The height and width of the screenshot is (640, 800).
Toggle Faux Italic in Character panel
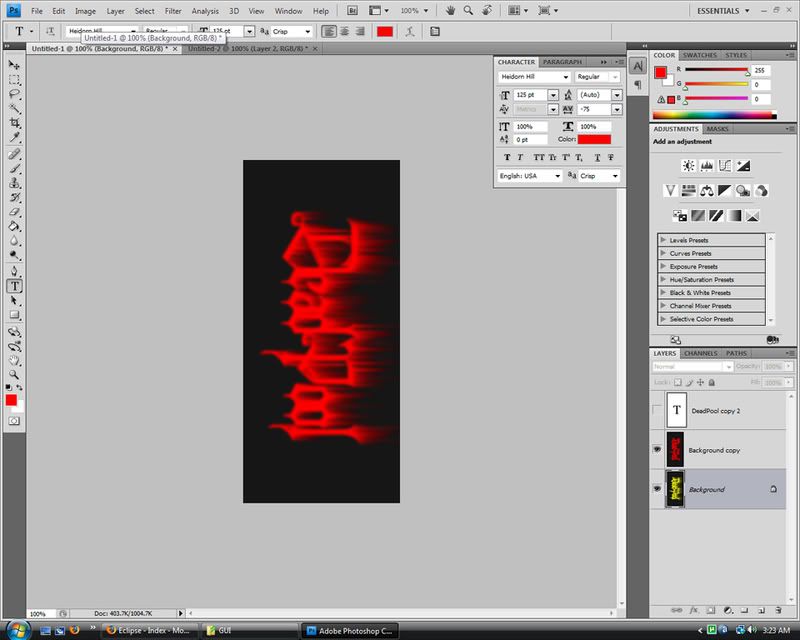click(520, 157)
